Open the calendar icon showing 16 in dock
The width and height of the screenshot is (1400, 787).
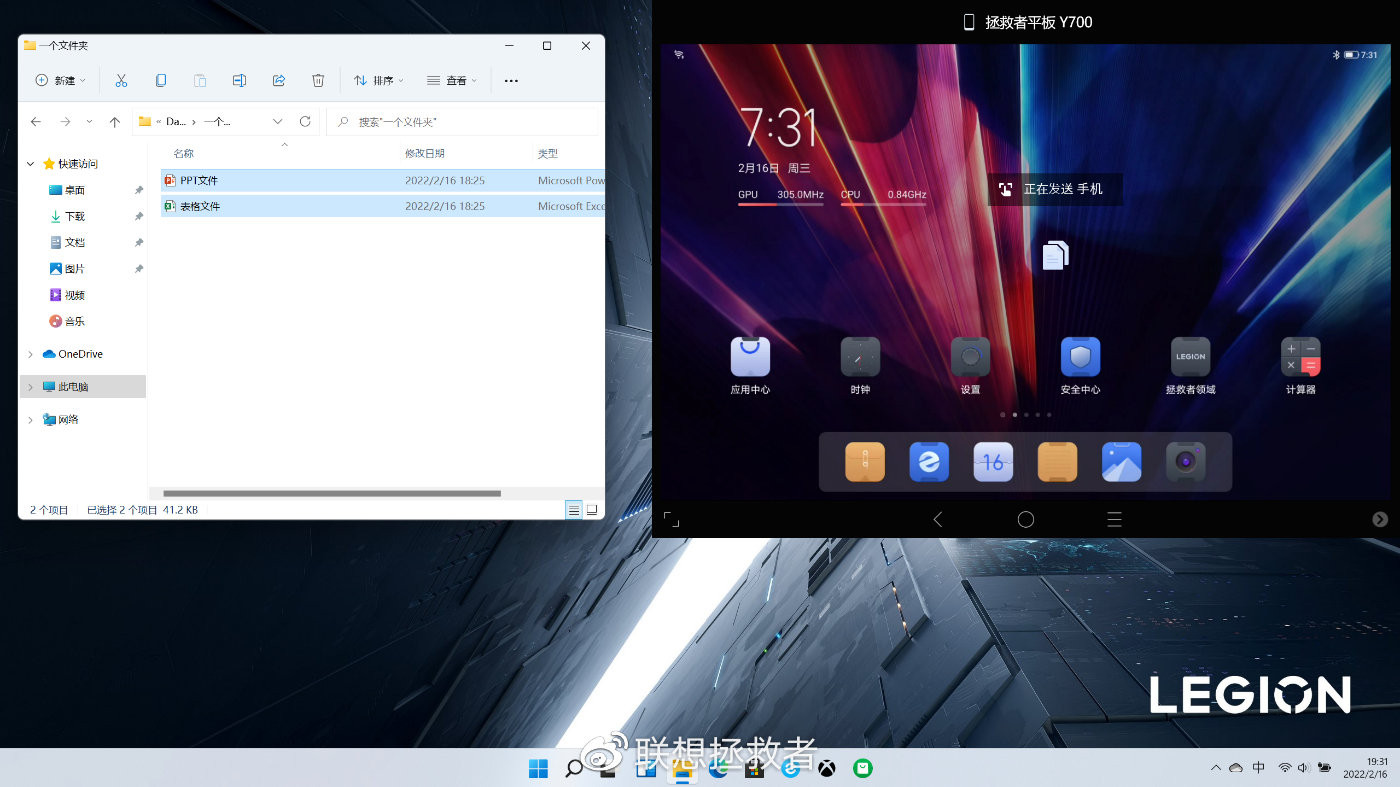993,462
